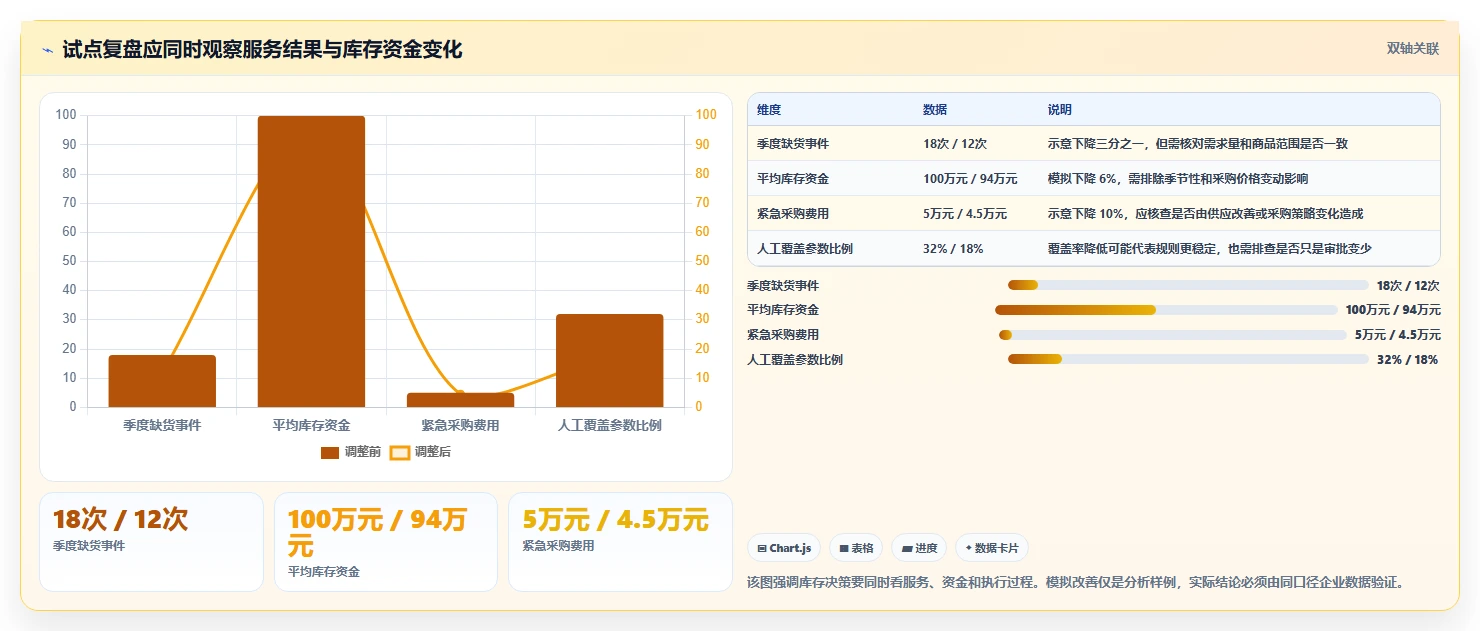Click the 表格 tag chip
Screen dimensions: 1480x631
[x=856, y=548]
